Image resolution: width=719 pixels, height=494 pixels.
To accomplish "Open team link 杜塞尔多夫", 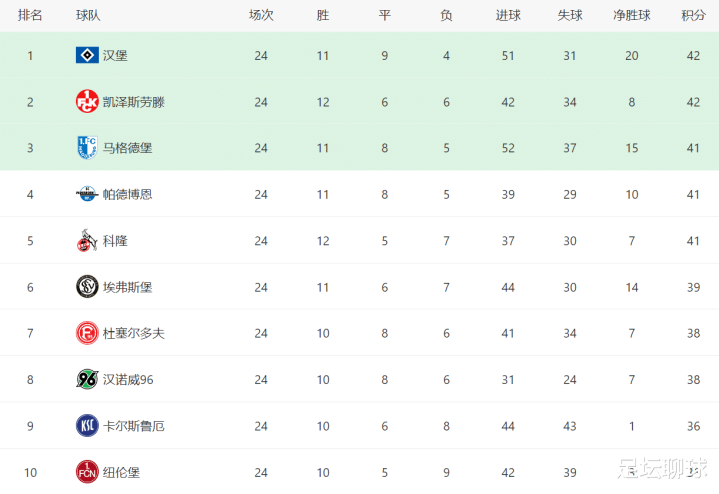I will coord(133,333).
